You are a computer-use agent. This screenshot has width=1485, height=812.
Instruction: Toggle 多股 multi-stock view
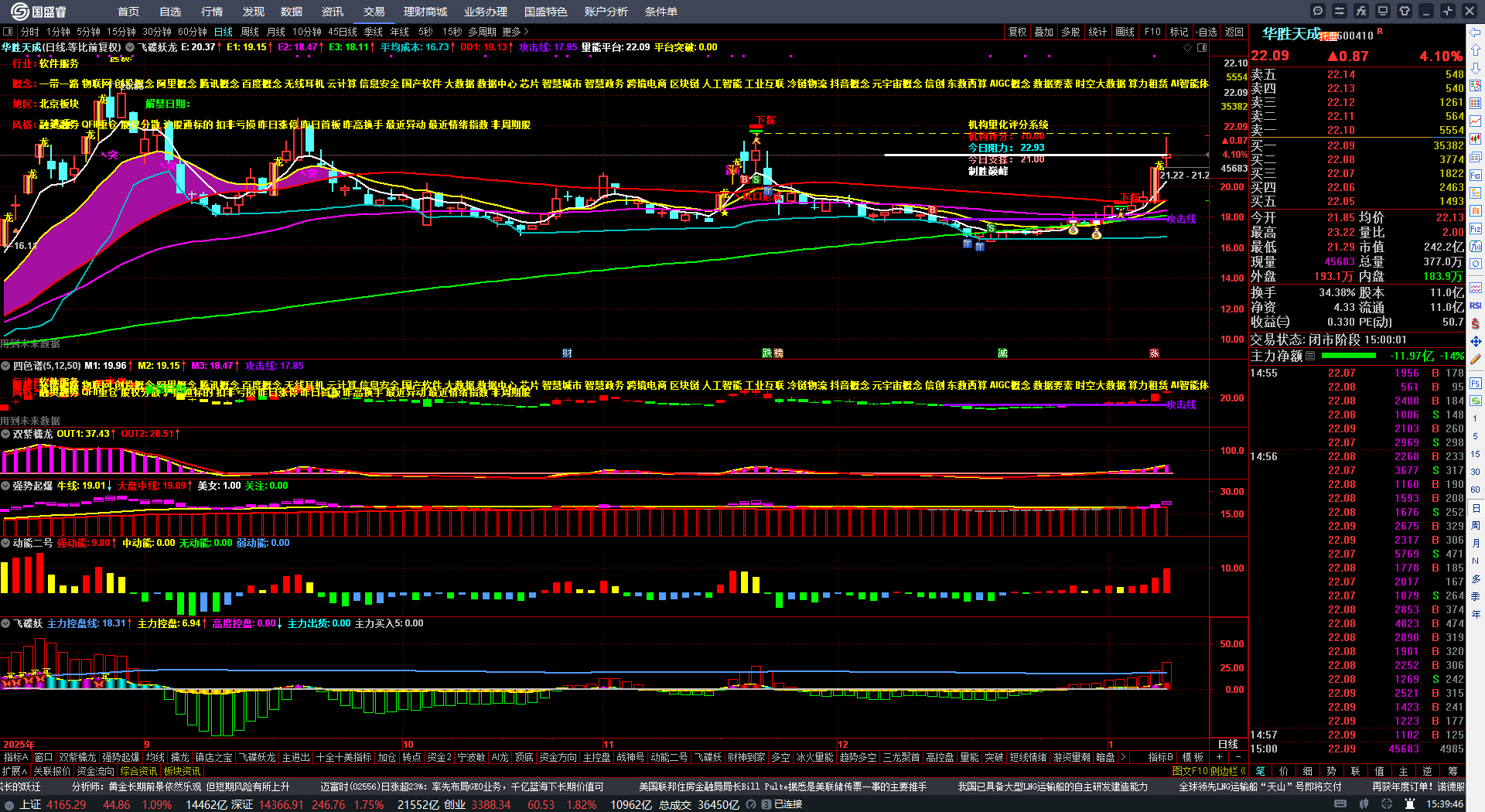click(x=1070, y=32)
